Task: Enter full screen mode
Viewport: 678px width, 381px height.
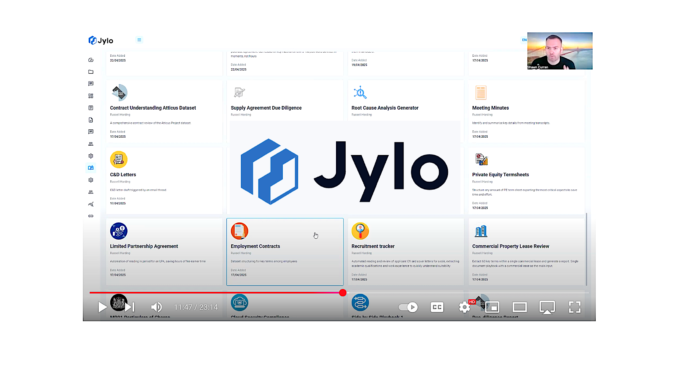Action: [575, 307]
